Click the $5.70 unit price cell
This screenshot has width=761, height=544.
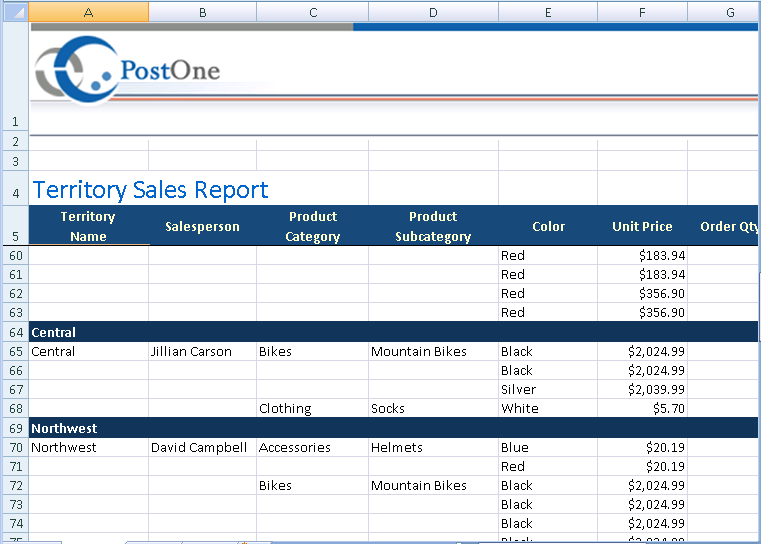(642, 409)
